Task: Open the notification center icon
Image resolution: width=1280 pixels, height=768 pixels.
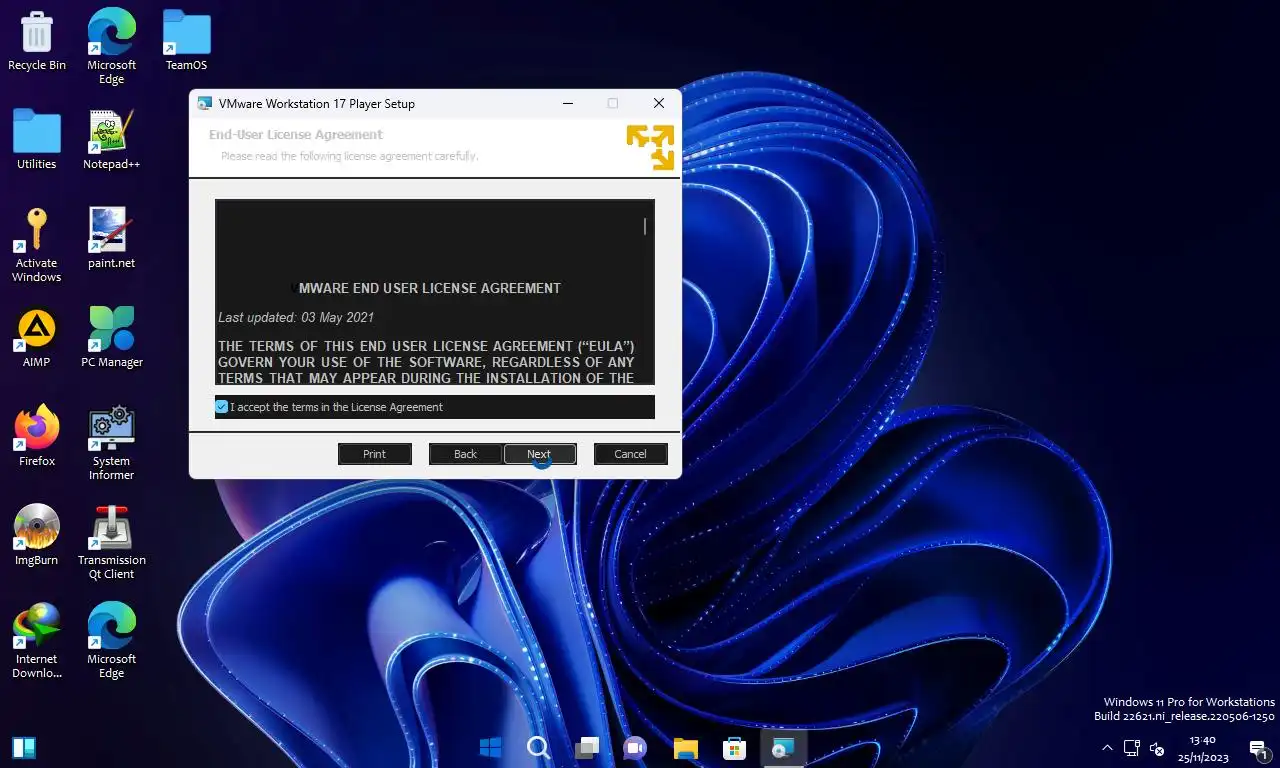Action: click(x=1259, y=747)
